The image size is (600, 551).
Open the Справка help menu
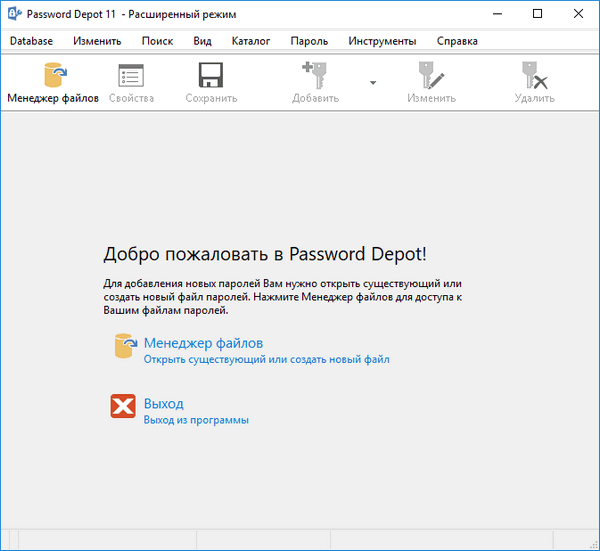click(x=457, y=41)
